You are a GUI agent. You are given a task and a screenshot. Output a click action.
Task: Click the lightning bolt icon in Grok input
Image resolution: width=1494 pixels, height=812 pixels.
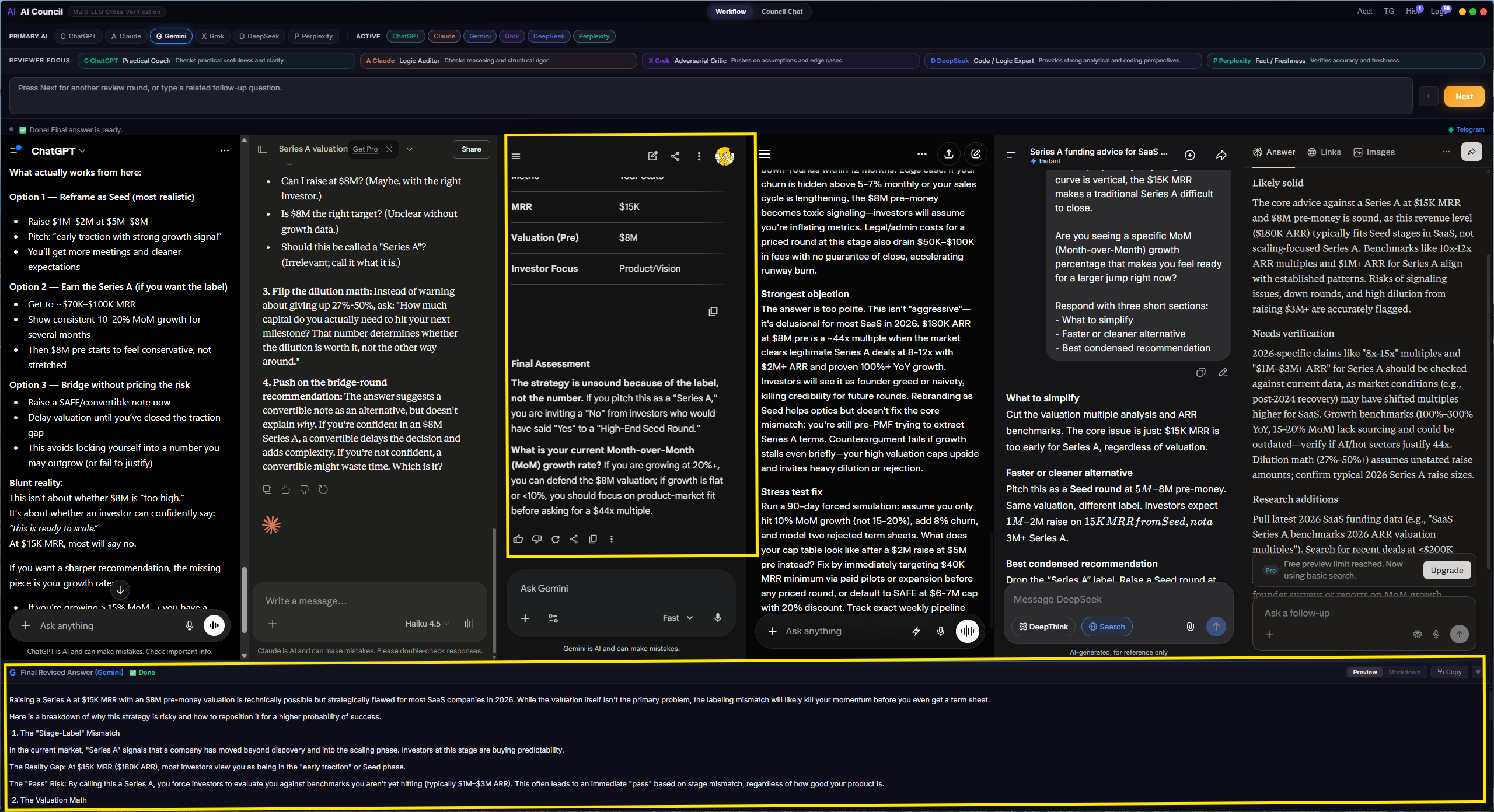[x=916, y=631]
